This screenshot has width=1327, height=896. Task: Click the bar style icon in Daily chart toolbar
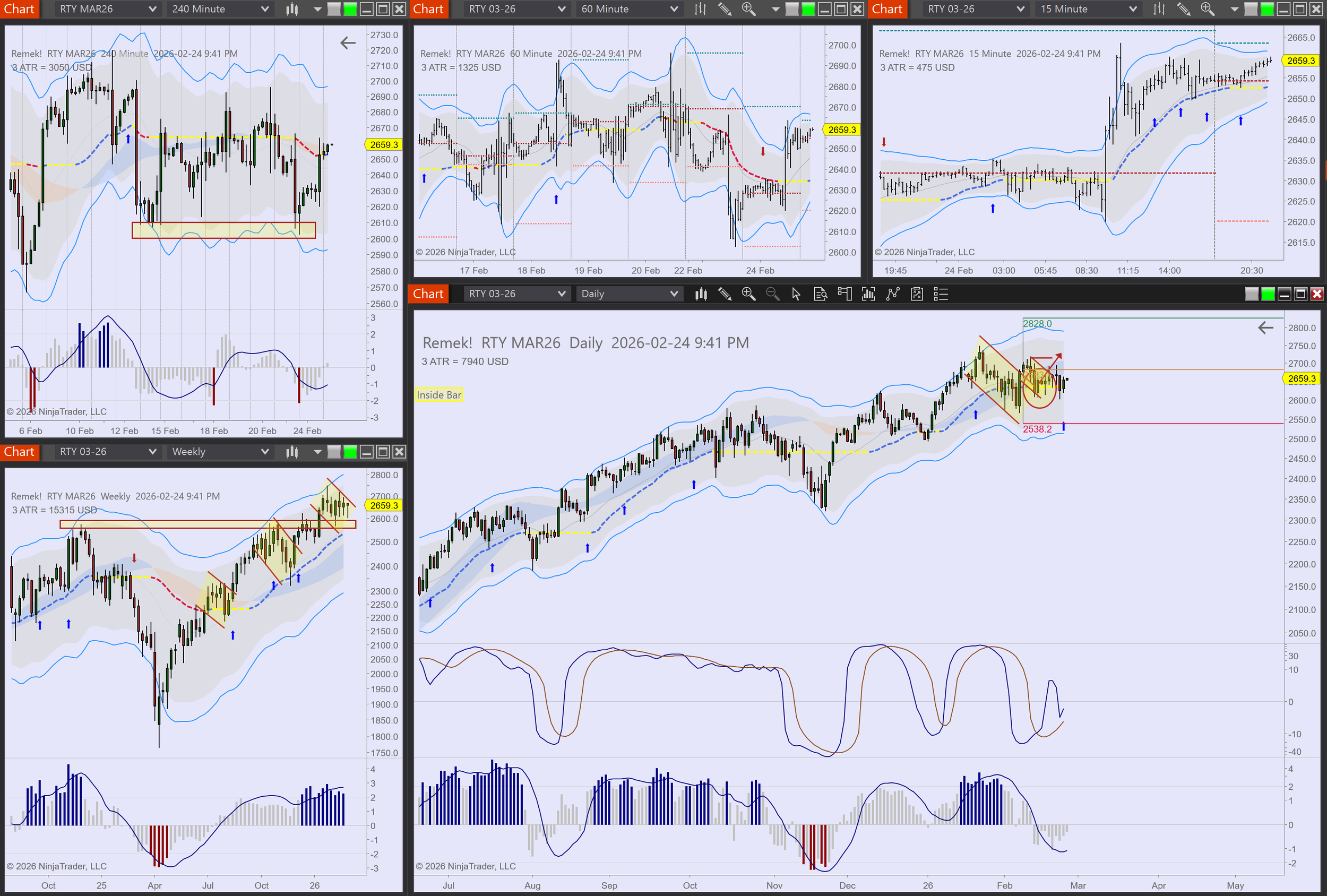click(701, 294)
